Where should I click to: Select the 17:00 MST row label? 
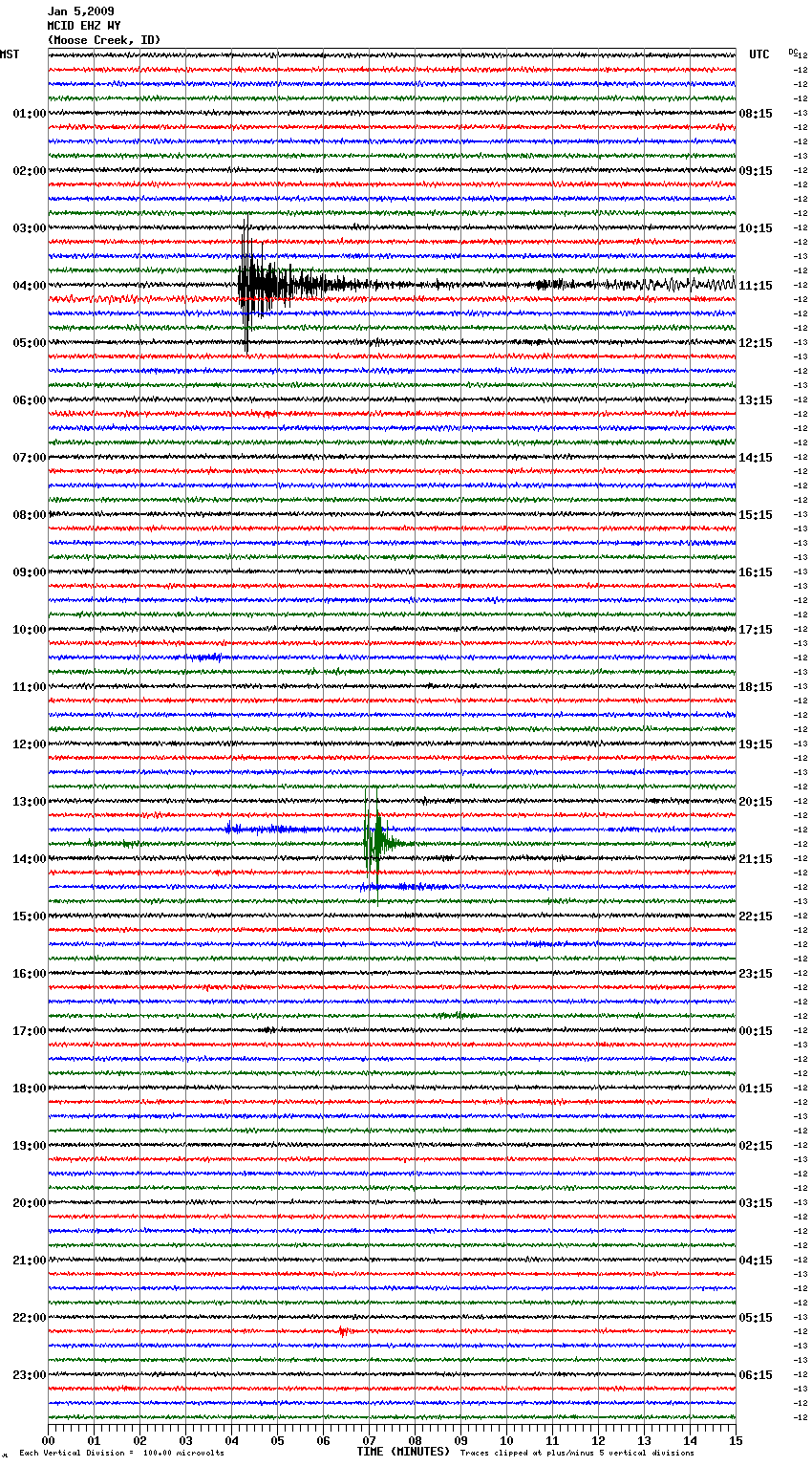[x=30, y=1031]
